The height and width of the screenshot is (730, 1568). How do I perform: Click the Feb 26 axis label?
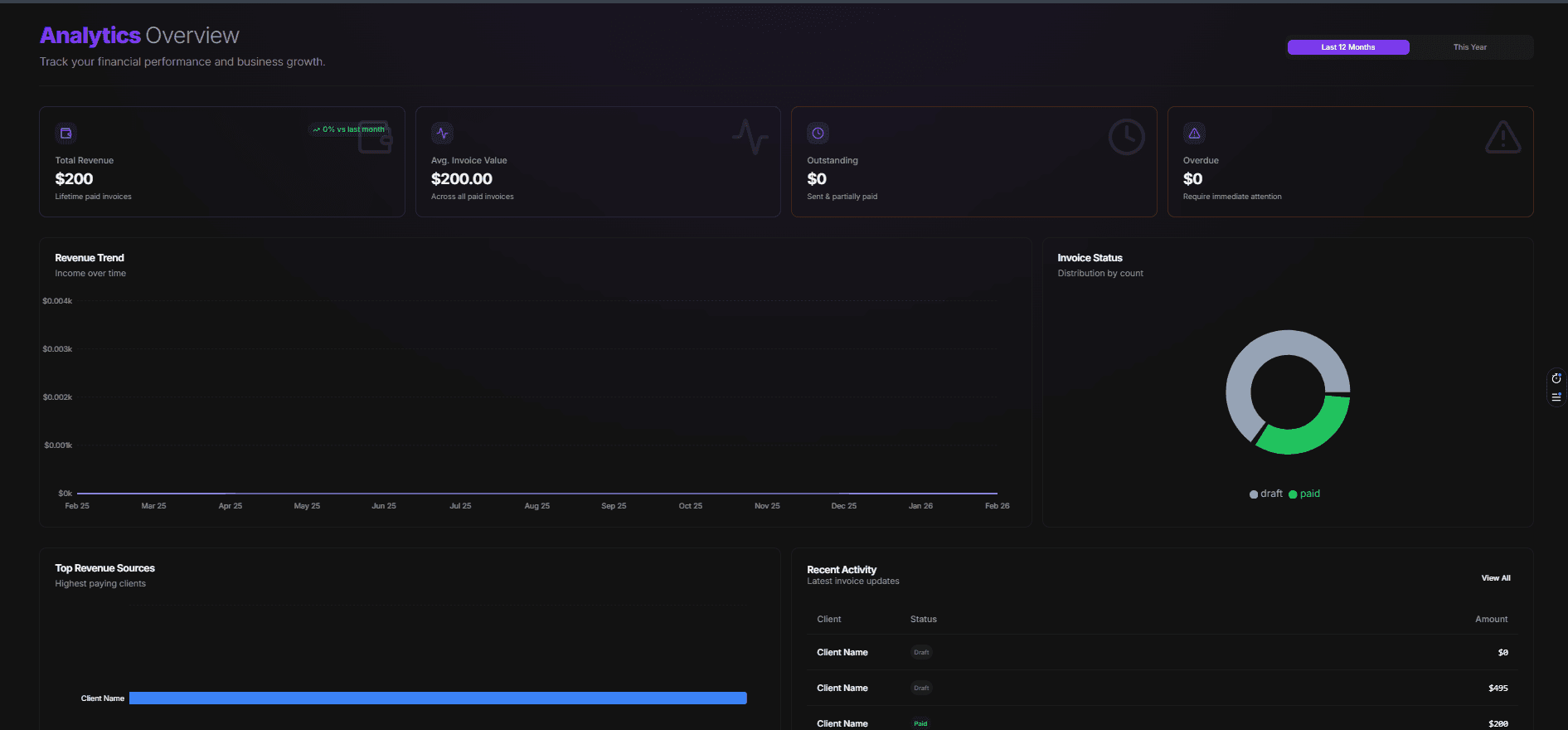pyautogui.click(x=998, y=506)
